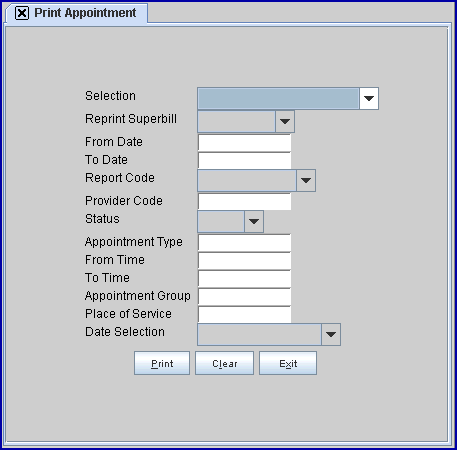
Task: Close the Print Appointment tab with X icon
Action: click(x=22, y=13)
